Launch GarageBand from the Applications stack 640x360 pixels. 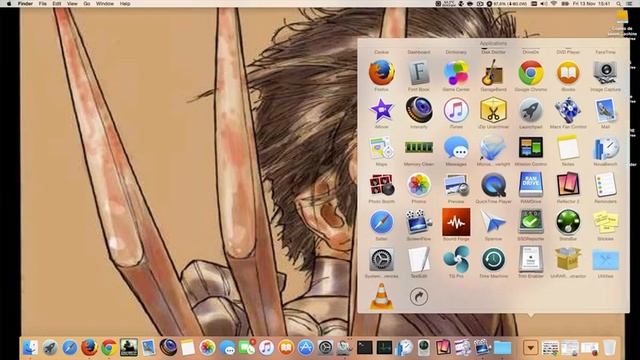click(x=493, y=73)
